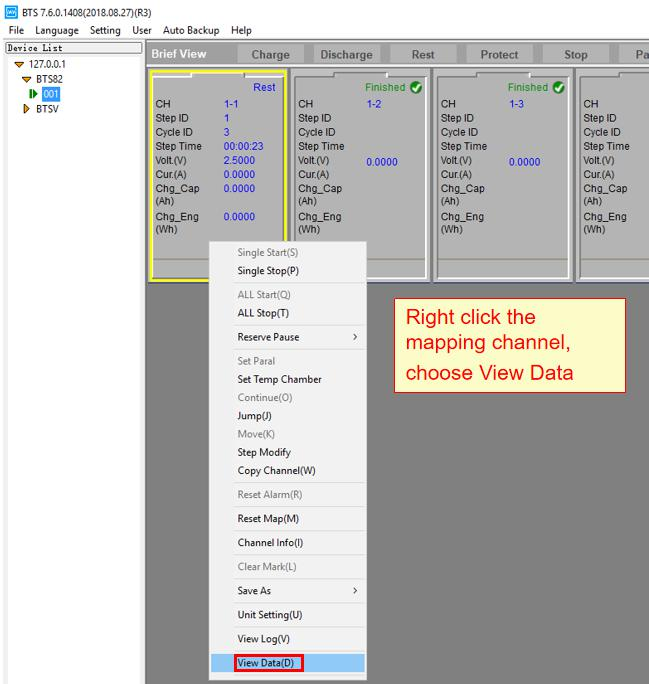Choose View Data(D) from context menu
This screenshot has width=649, height=684.
point(287,663)
